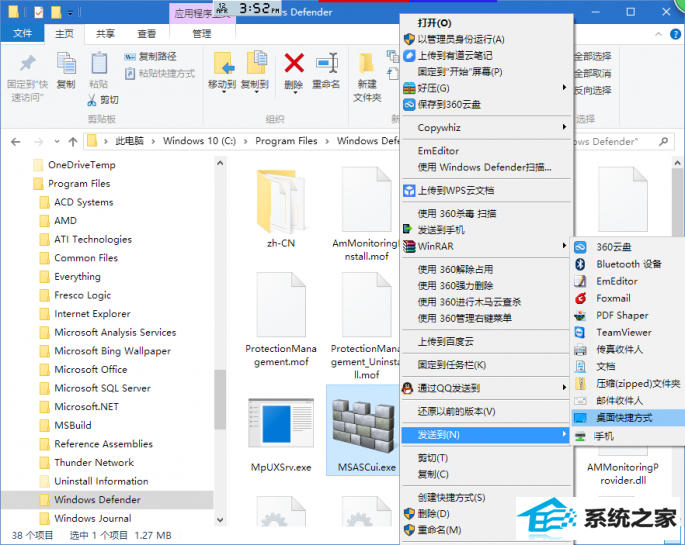Click 全部选择 select all button
The image size is (685, 545).
[x=592, y=56]
